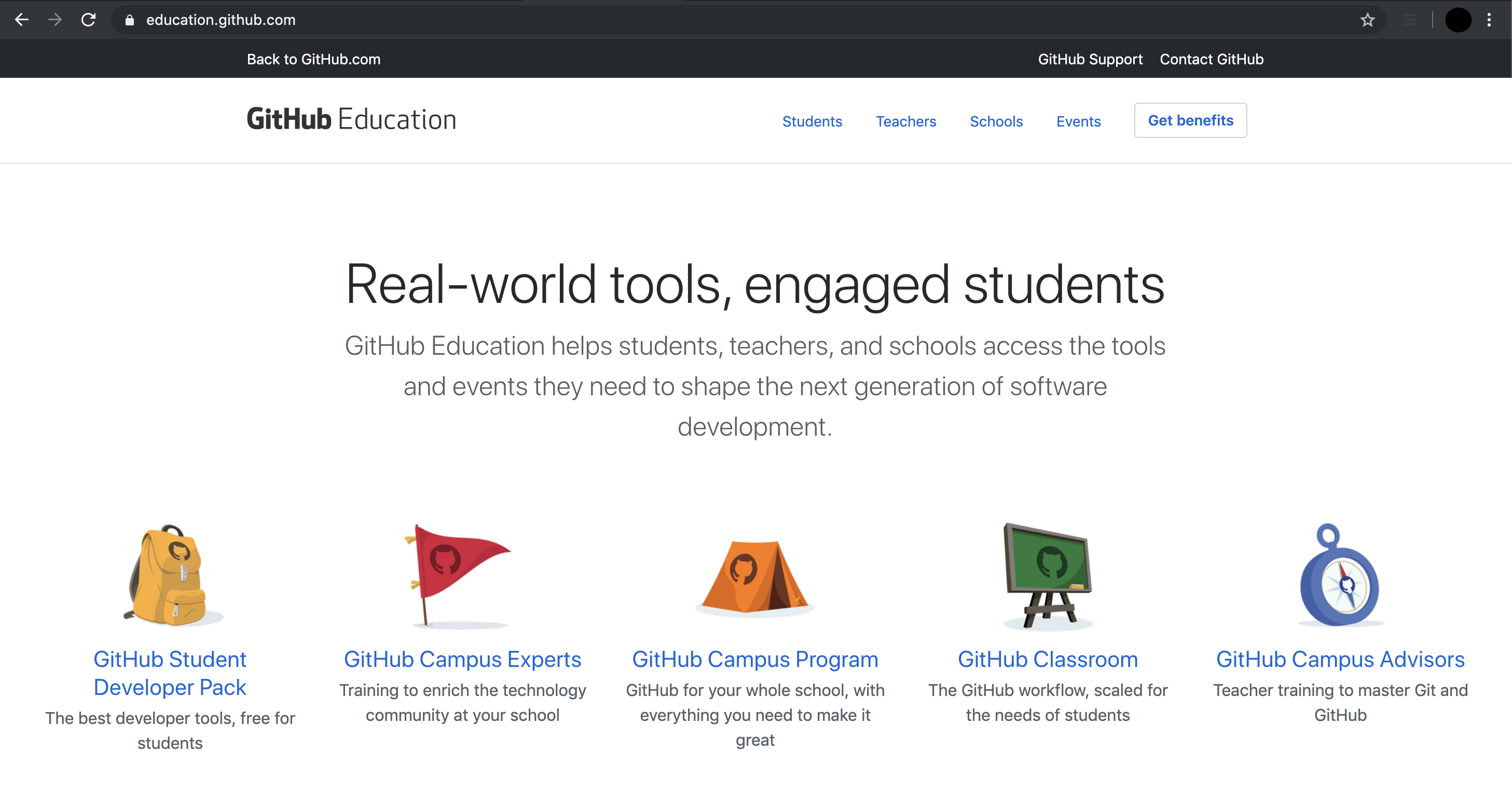This screenshot has width=1512, height=807.
Task: Open the GitHub Campus Program link
Action: [755, 659]
